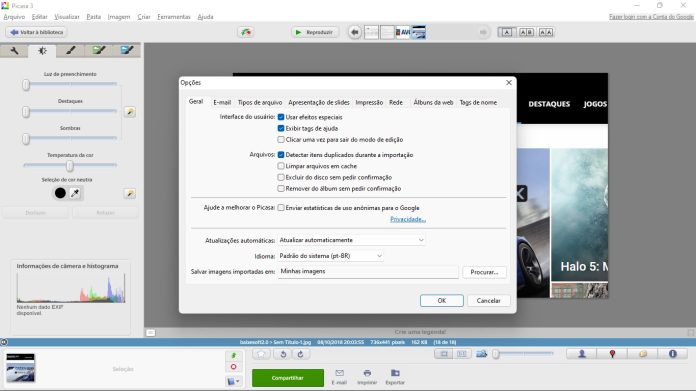Screen dimensions: 696x391
Task: Open the Ferramentas menu
Action: (174, 17)
